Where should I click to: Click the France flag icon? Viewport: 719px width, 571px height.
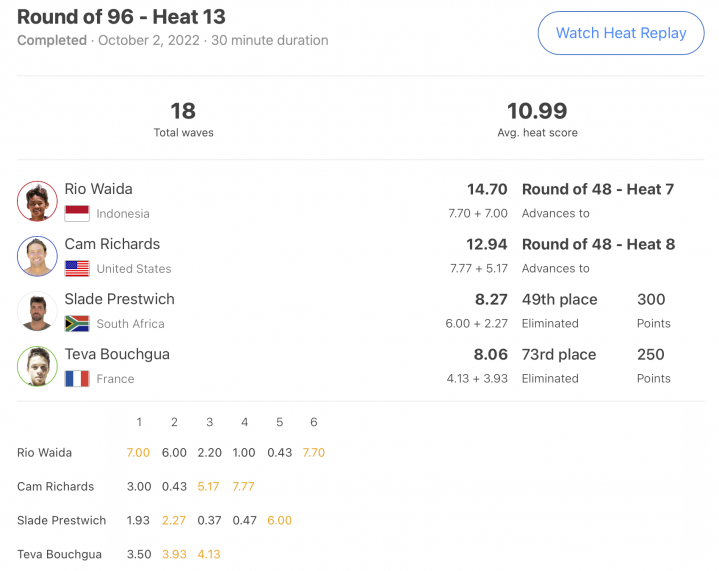pos(77,379)
